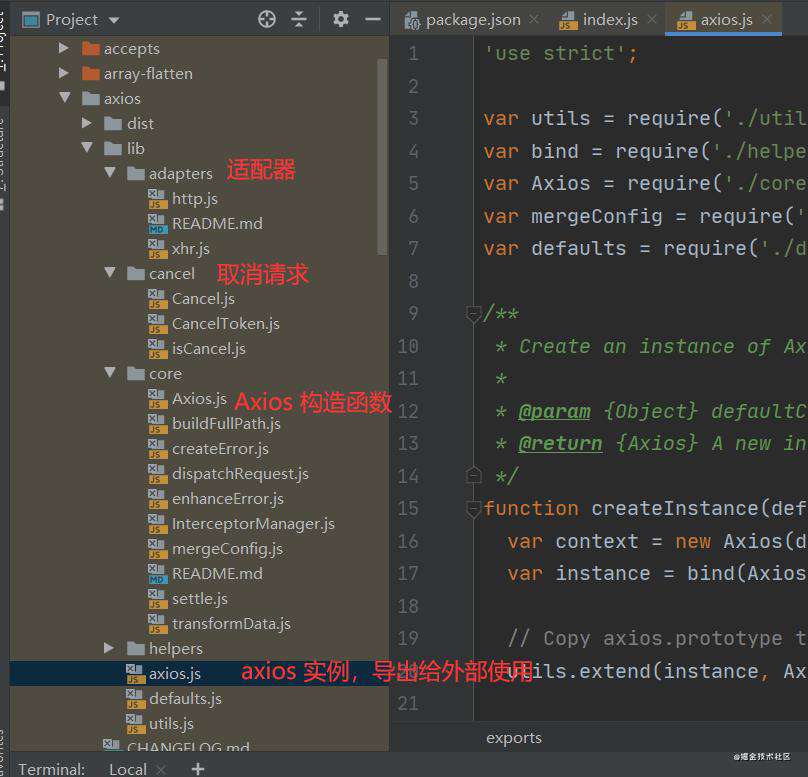Click fold end marker at line 14
This screenshot has width=808, height=777.
[473, 475]
